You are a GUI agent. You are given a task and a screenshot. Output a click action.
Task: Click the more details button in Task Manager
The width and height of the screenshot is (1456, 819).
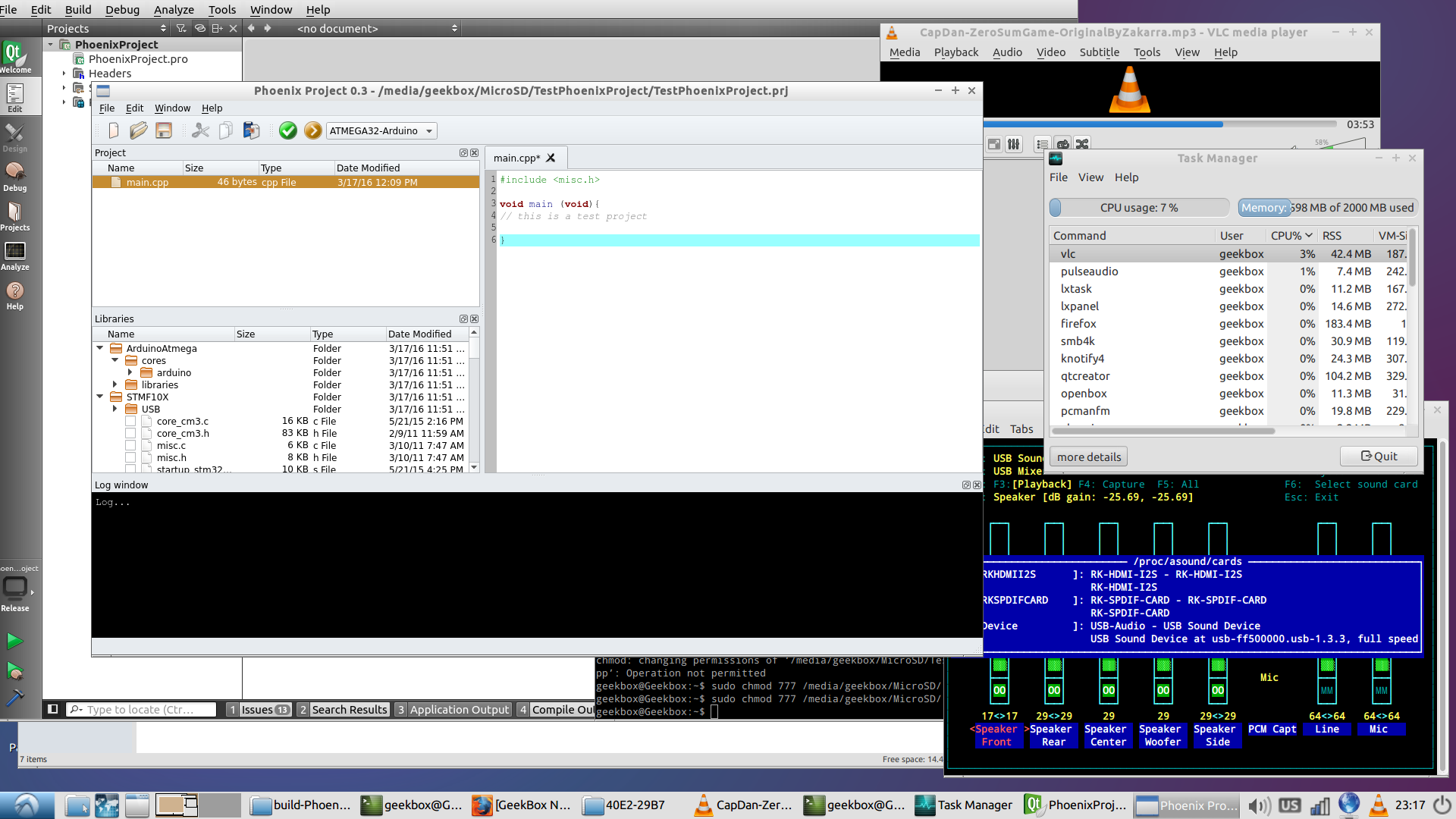1087,456
